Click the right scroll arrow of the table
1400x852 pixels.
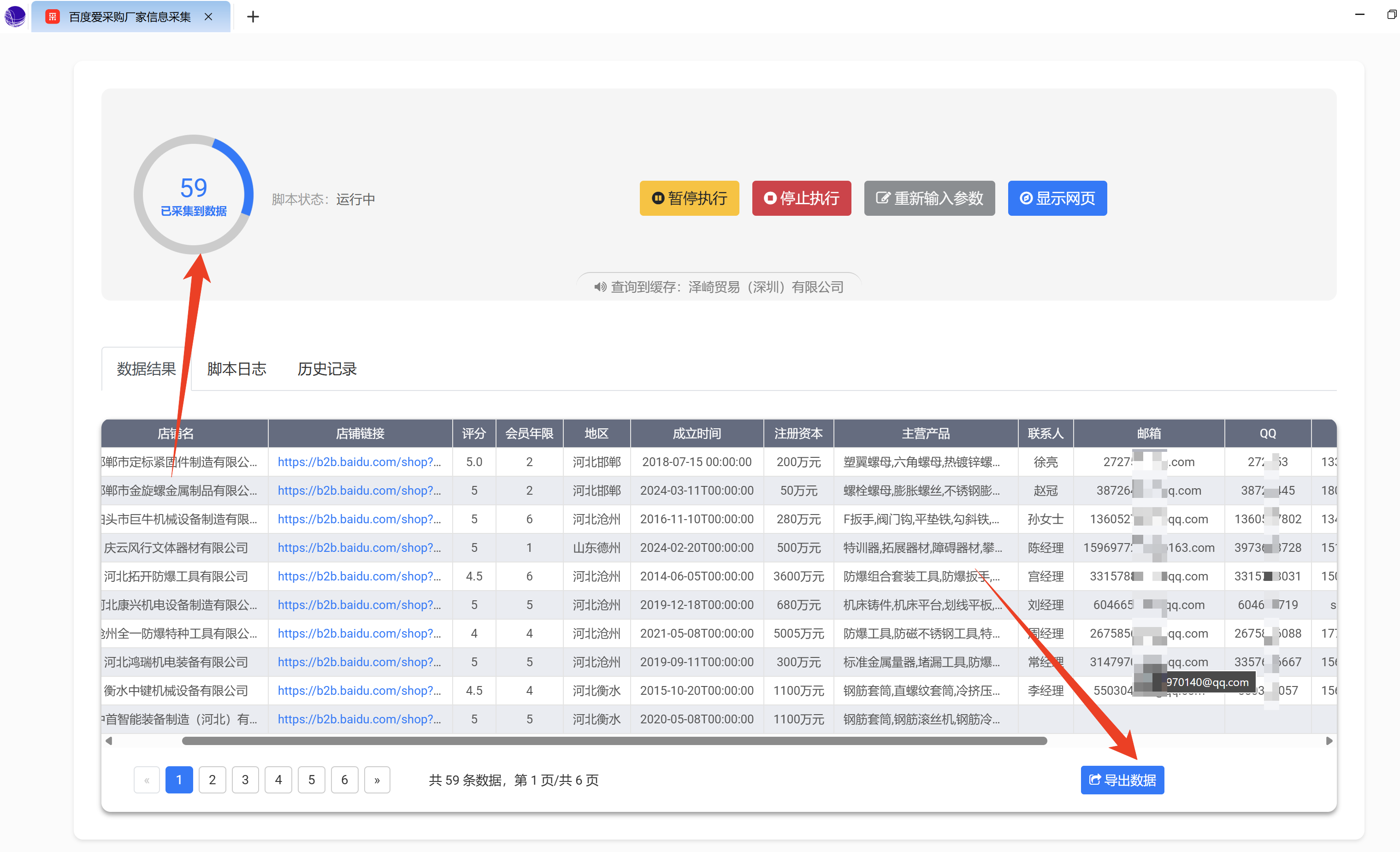pos(1329,740)
